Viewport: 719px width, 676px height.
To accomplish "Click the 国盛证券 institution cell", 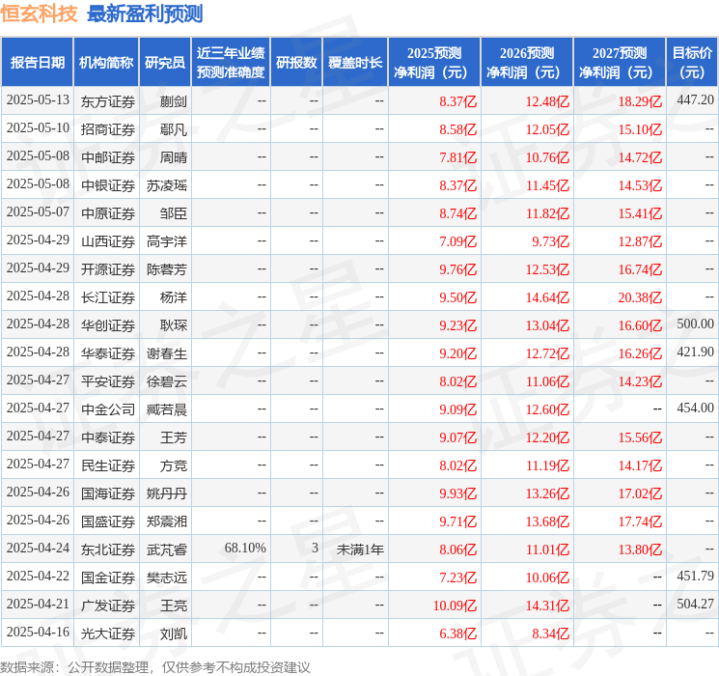I will pyautogui.click(x=108, y=521).
